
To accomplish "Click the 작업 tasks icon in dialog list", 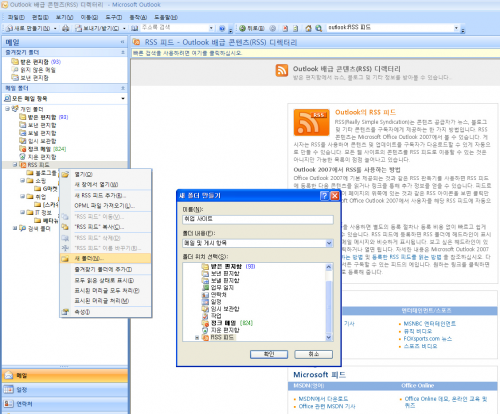I will 205,316.
